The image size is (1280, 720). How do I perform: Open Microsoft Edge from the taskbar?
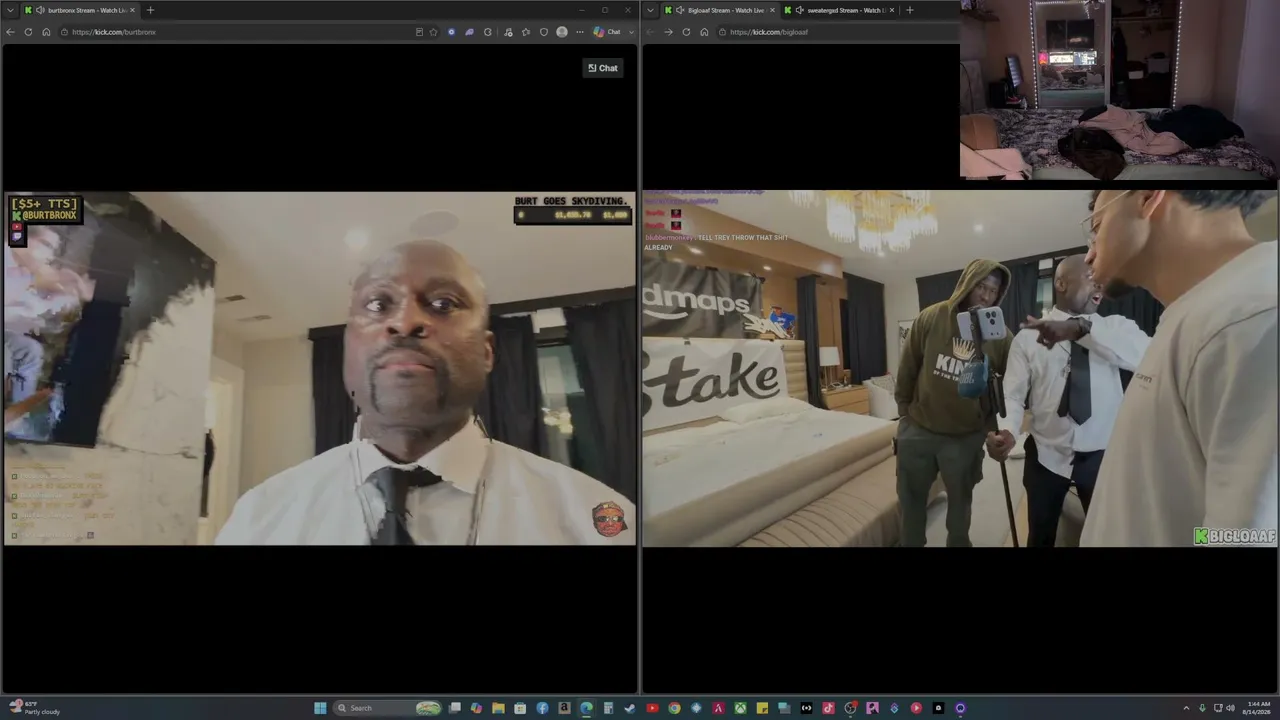[586, 708]
